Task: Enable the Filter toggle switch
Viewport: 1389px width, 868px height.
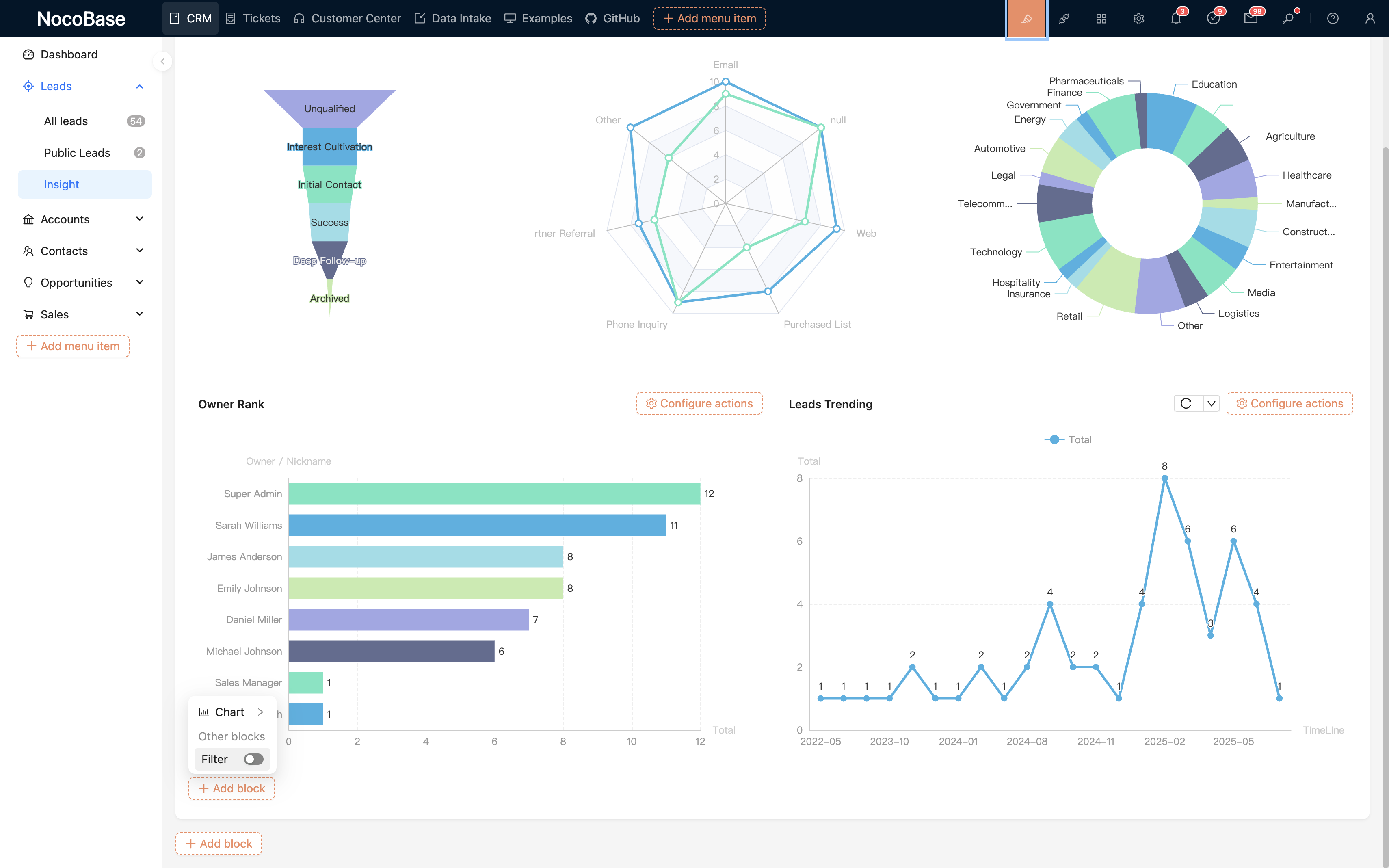Action: 253,759
